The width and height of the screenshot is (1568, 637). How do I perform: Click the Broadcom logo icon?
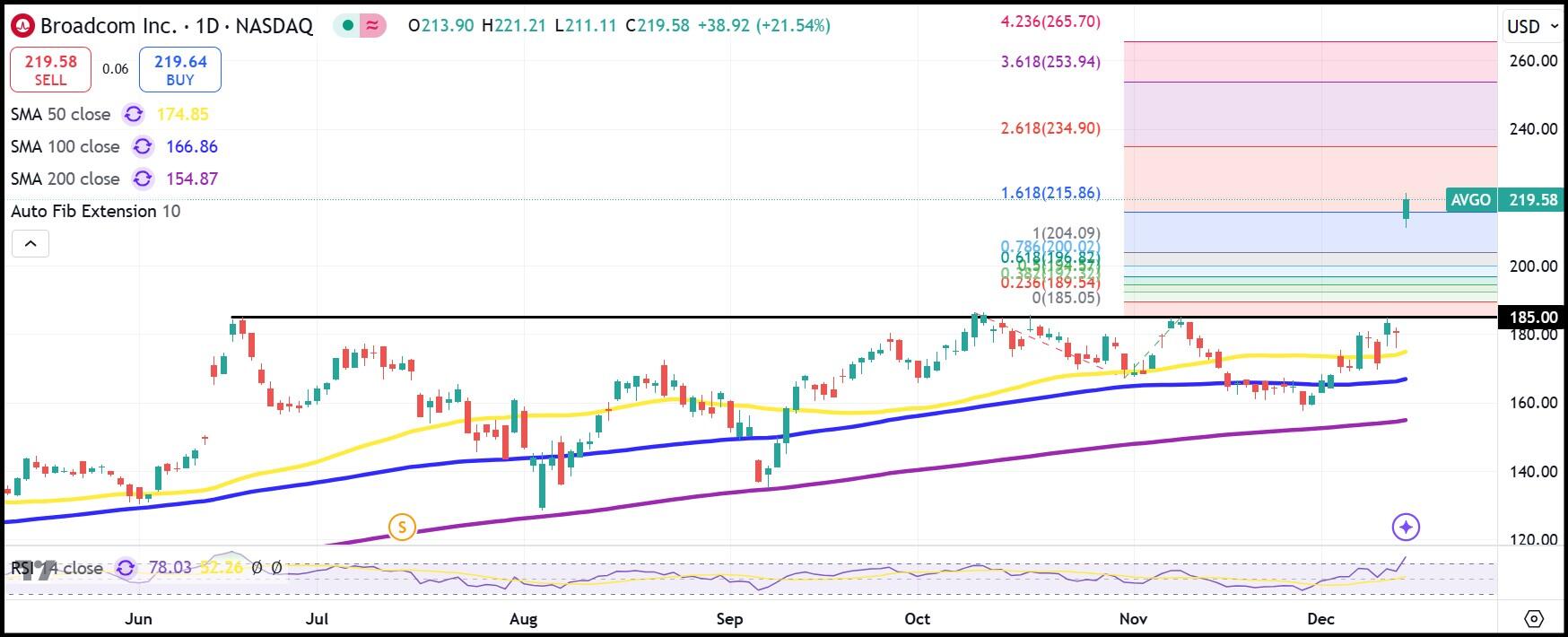[22, 26]
